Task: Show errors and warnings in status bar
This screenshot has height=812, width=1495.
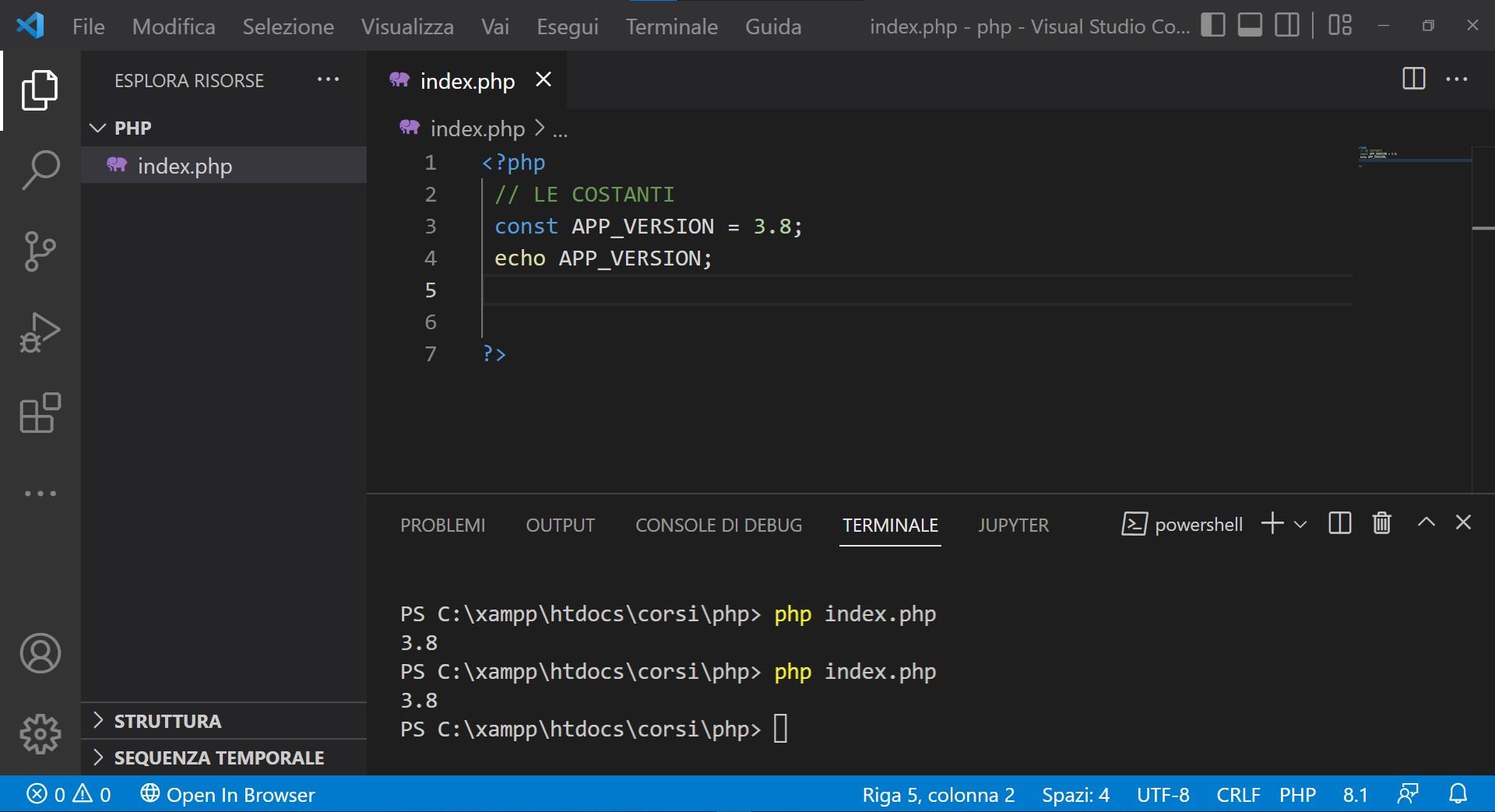Action: 69,794
